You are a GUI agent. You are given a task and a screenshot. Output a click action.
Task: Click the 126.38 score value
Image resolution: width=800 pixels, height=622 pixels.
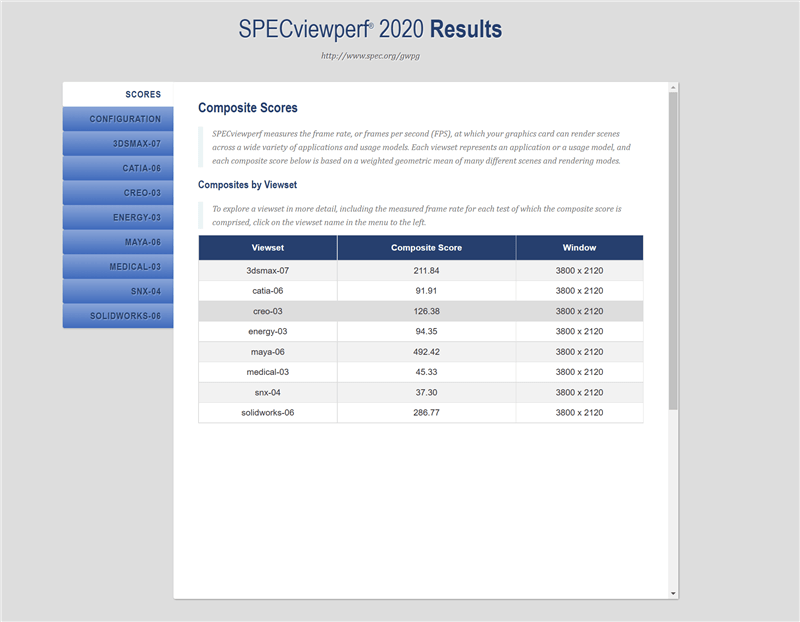point(427,311)
